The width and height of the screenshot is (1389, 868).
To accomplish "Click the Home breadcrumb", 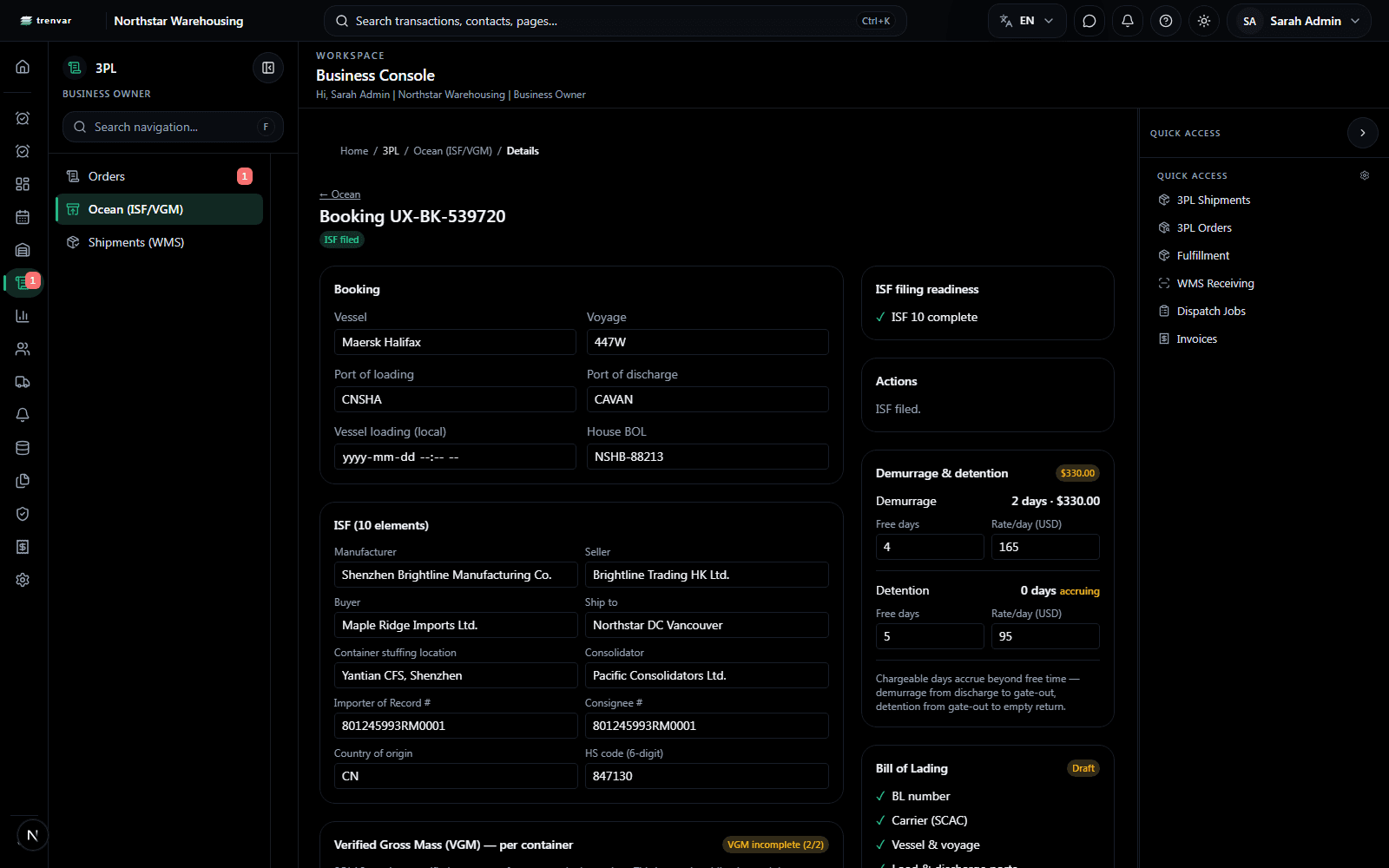I will [x=354, y=151].
